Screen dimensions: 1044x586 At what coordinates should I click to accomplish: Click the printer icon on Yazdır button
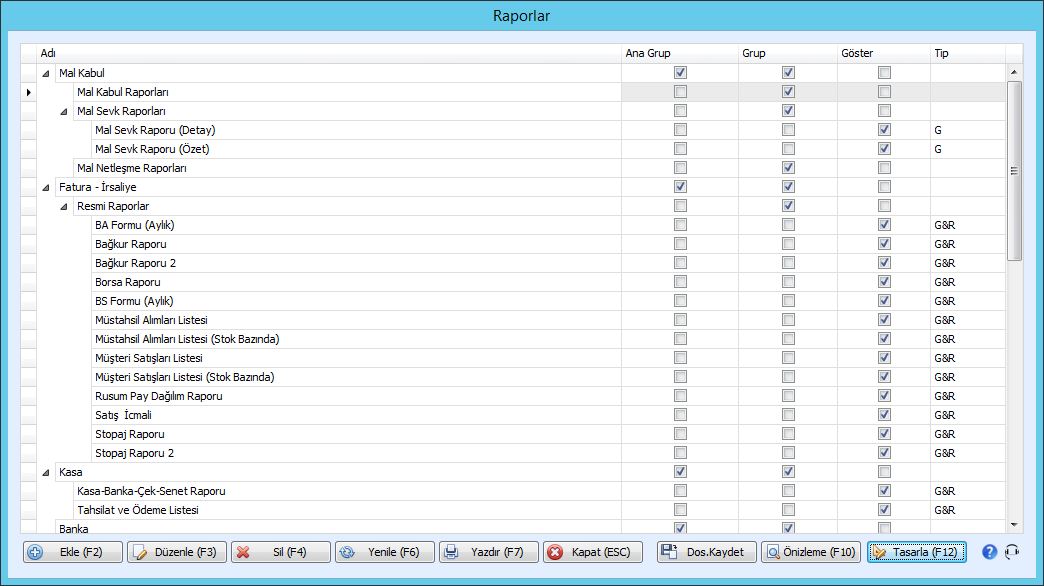(x=451, y=552)
